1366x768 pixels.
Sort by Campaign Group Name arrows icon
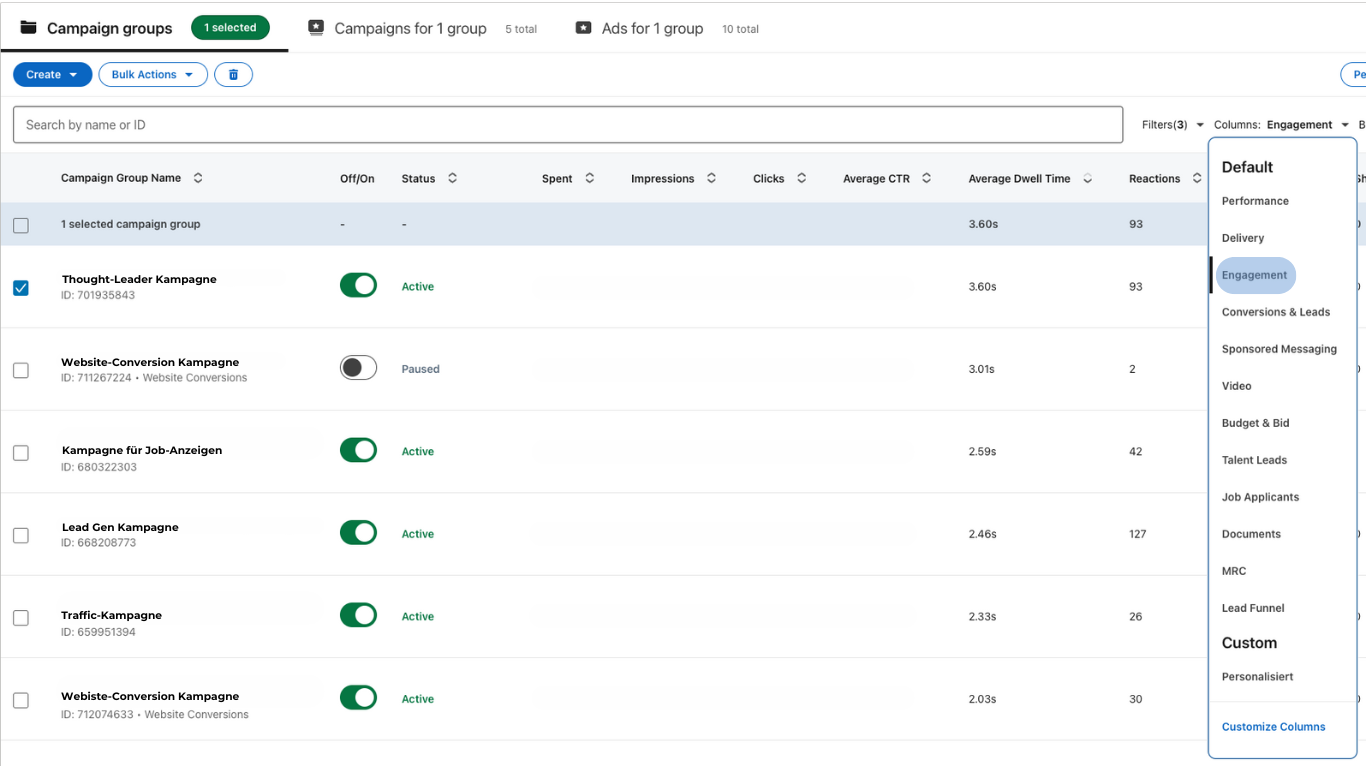[x=198, y=178]
